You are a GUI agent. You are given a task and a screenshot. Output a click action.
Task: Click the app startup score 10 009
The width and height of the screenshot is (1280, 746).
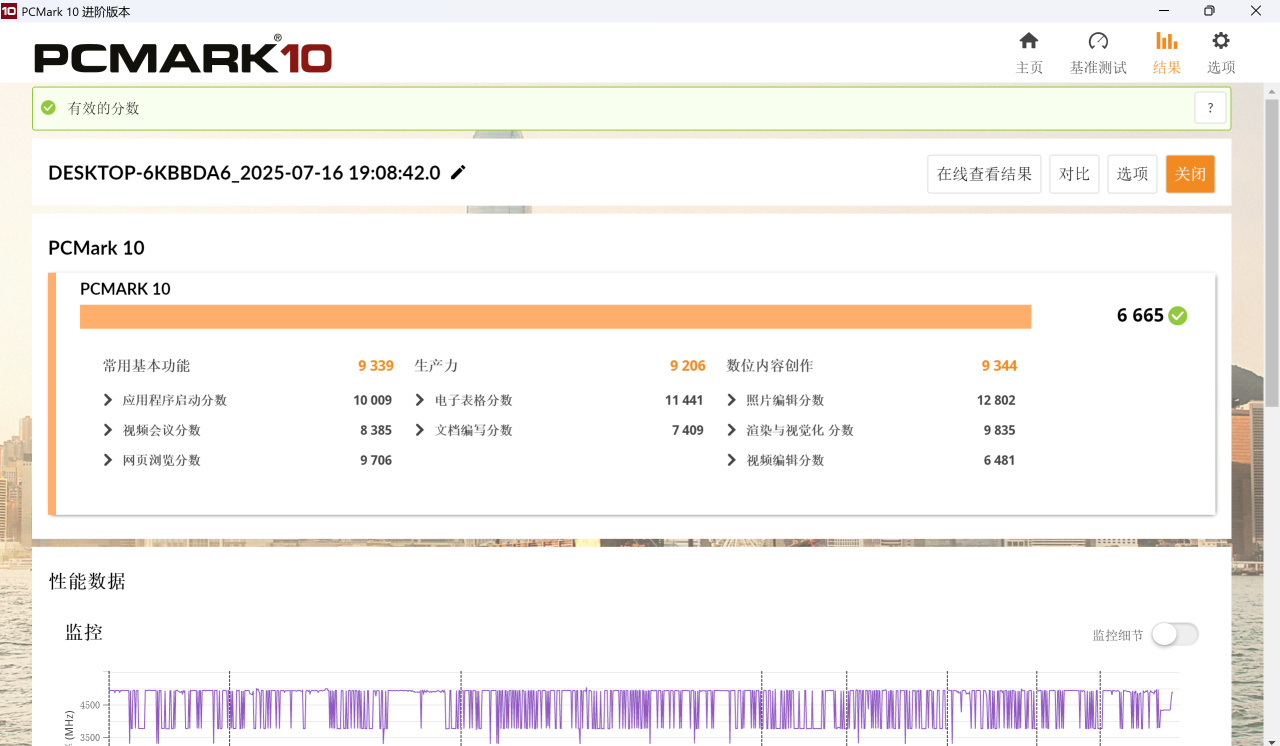click(373, 400)
